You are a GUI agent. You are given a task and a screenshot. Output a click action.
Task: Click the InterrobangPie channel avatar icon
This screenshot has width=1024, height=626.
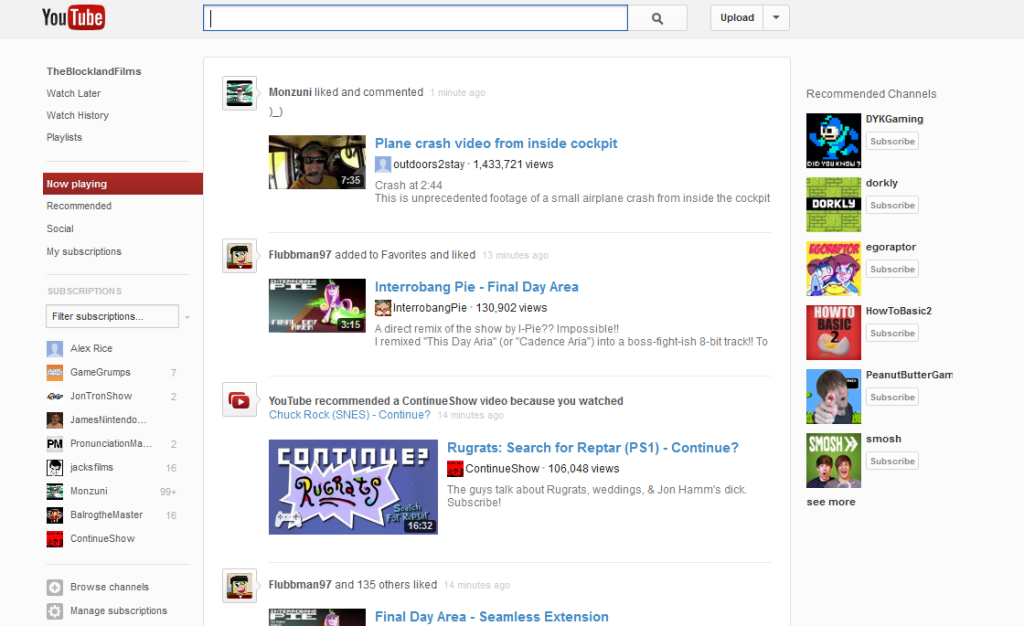pyautogui.click(x=383, y=307)
